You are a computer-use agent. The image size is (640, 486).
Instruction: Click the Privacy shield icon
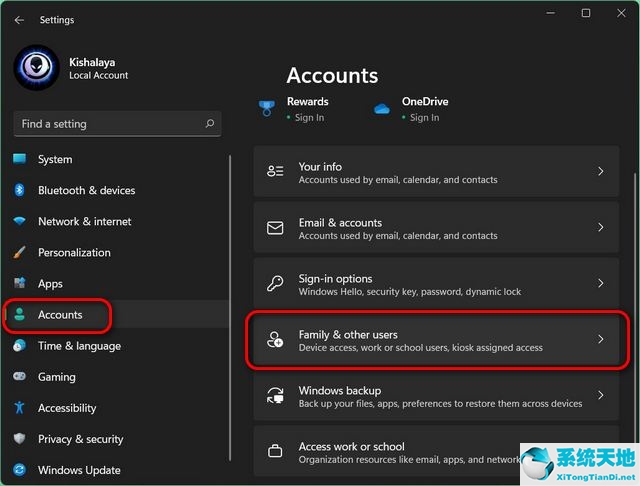(19, 438)
